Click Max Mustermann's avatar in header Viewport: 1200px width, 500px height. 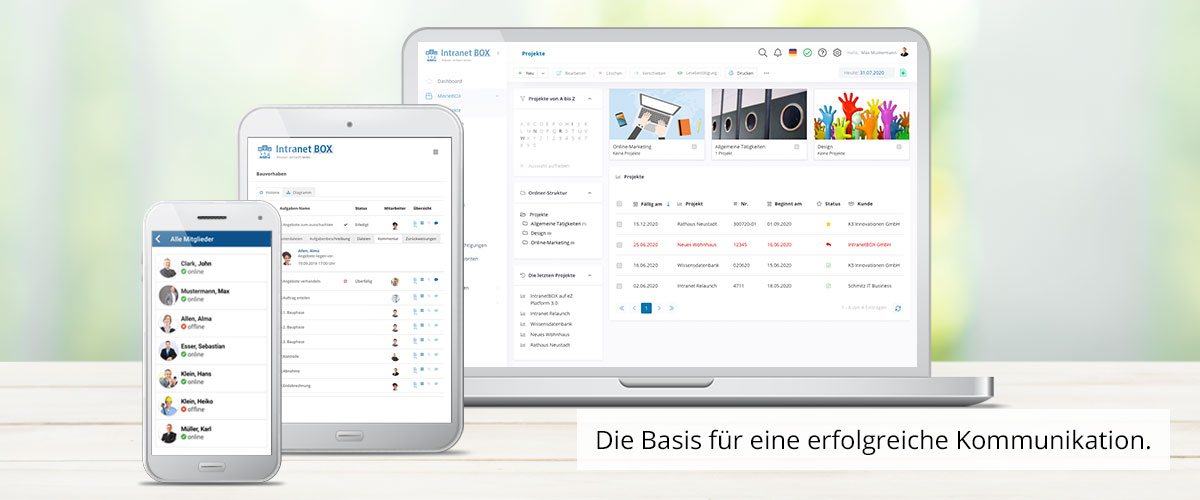[x=904, y=52]
